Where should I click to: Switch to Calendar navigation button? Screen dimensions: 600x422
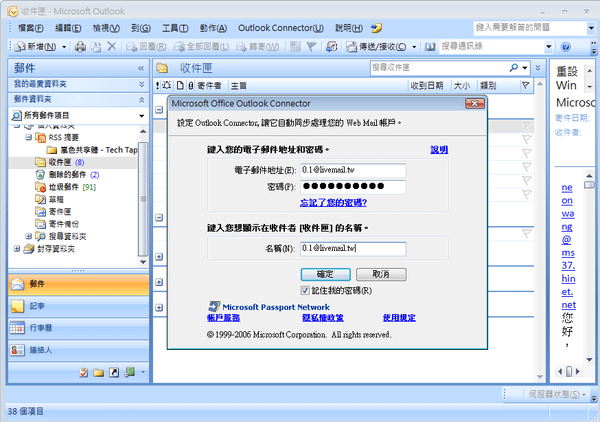click(78, 328)
